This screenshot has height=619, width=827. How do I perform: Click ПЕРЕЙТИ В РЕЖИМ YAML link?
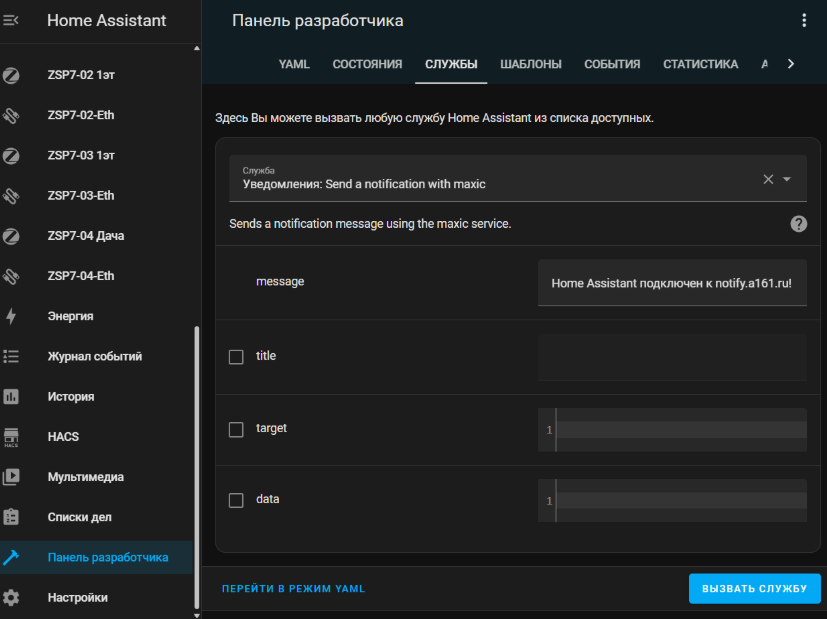pyautogui.click(x=293, y=588)
